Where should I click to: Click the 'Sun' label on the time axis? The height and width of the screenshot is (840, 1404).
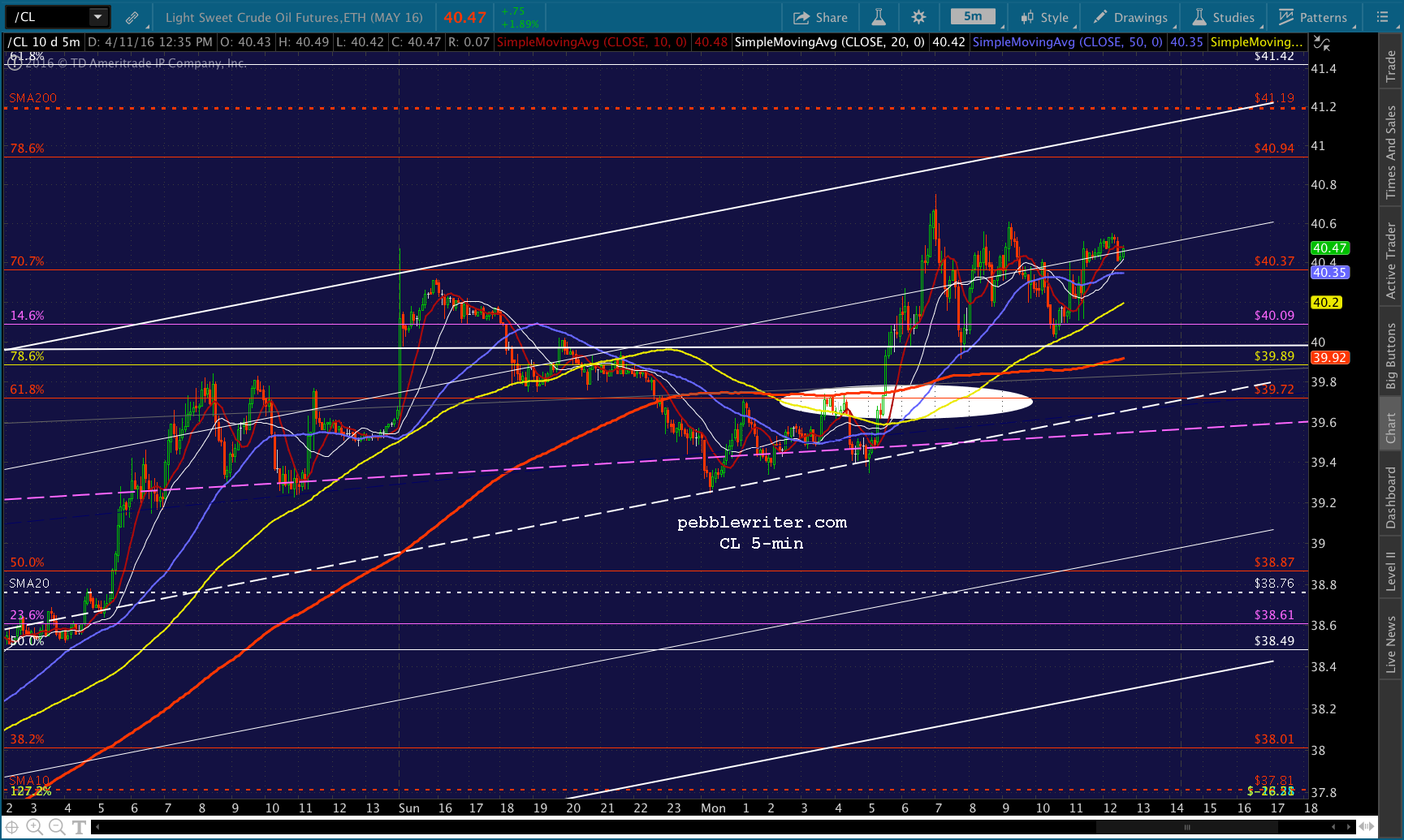409,808
